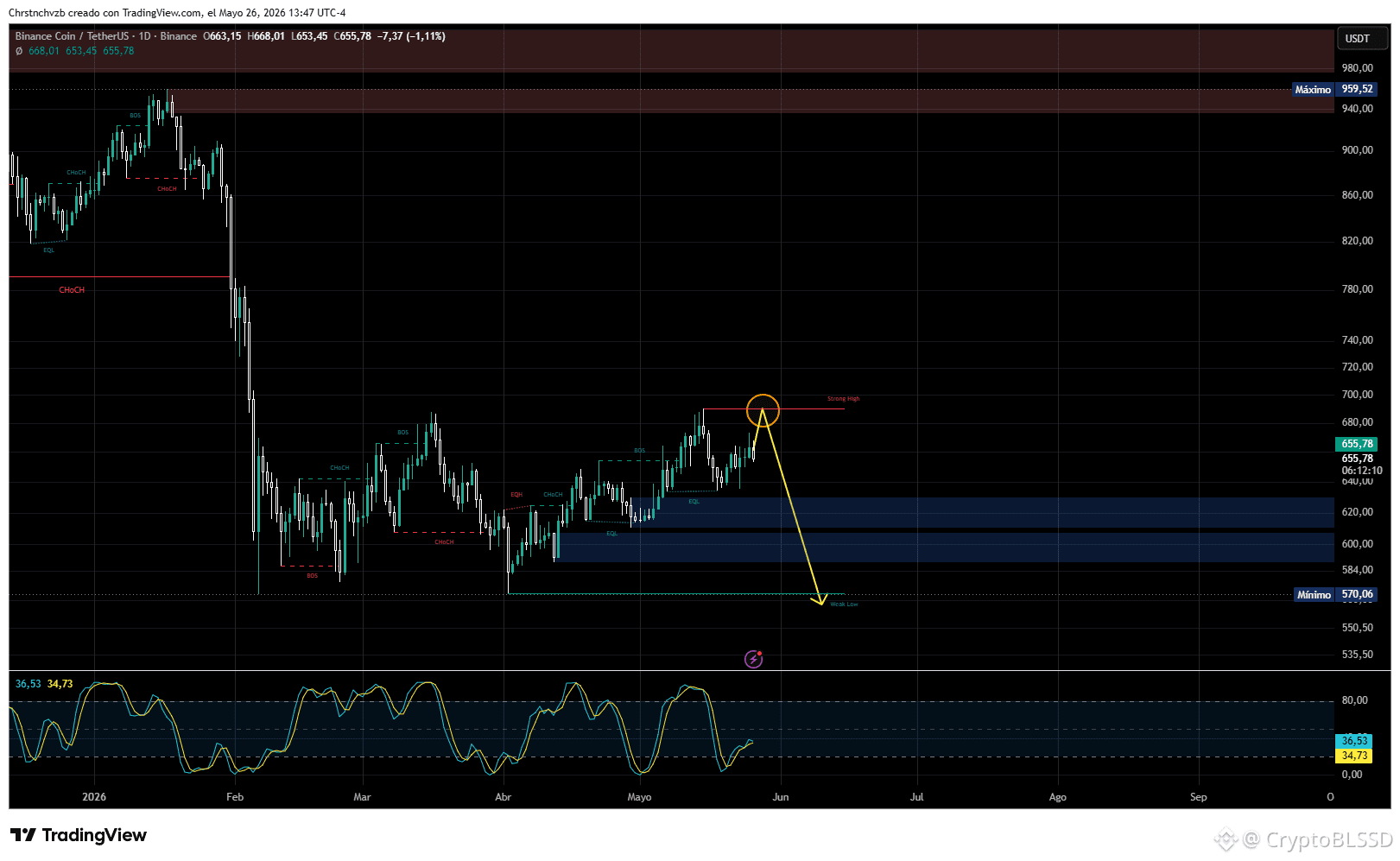Click the purple lightning event icon
Viewport: 1400px width, 861px height.
[x=753, y=660]
